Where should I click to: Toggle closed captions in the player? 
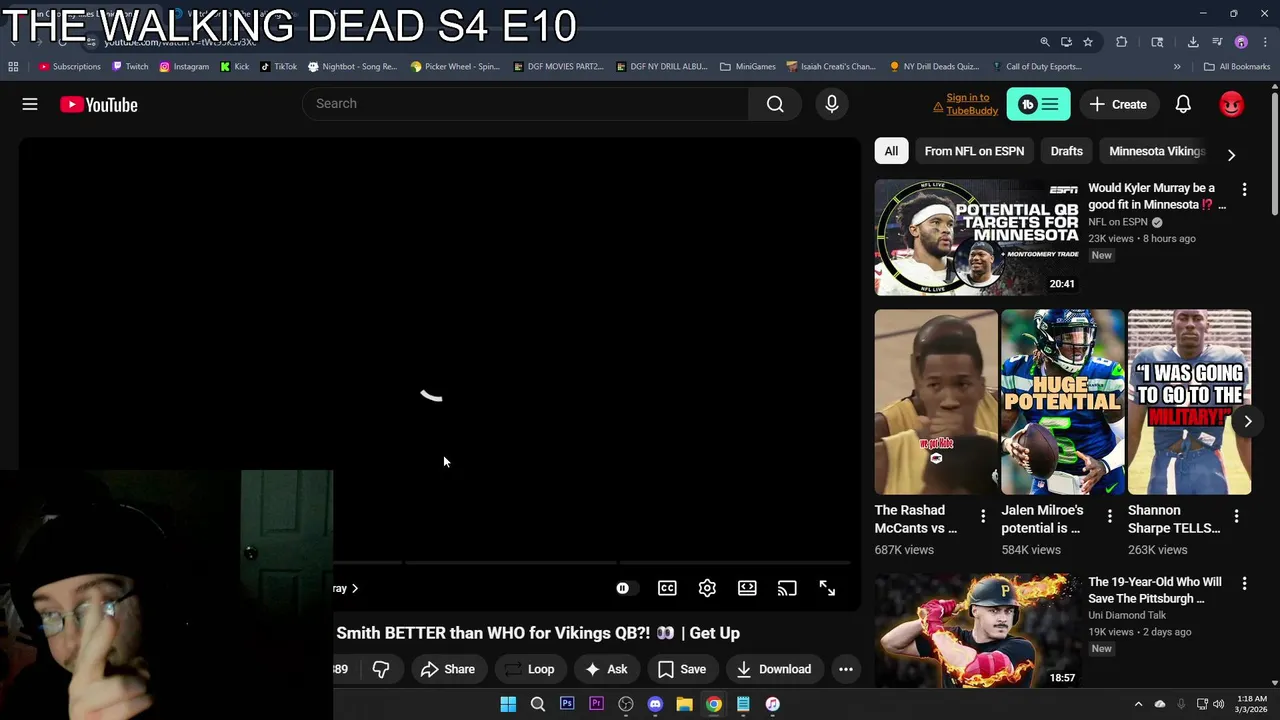click(x=667, y=588)
